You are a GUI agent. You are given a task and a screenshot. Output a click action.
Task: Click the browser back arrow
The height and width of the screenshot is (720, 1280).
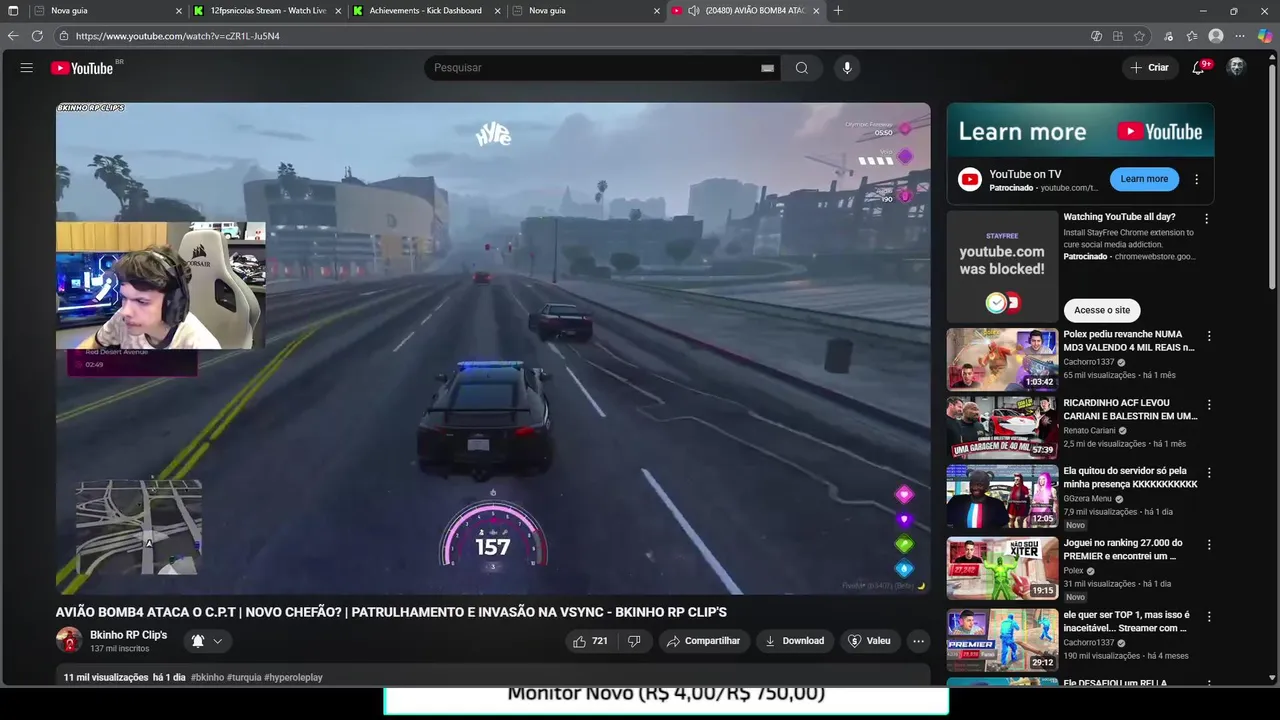[x=13, y=36]
